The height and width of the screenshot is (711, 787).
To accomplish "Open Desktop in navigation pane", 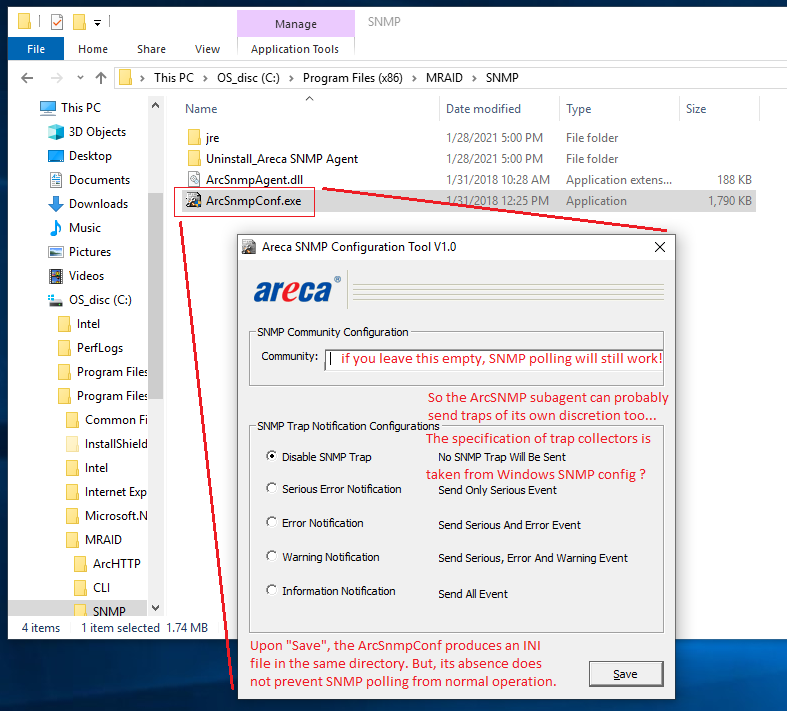I will pyautogui.click(x=80, y=156).
